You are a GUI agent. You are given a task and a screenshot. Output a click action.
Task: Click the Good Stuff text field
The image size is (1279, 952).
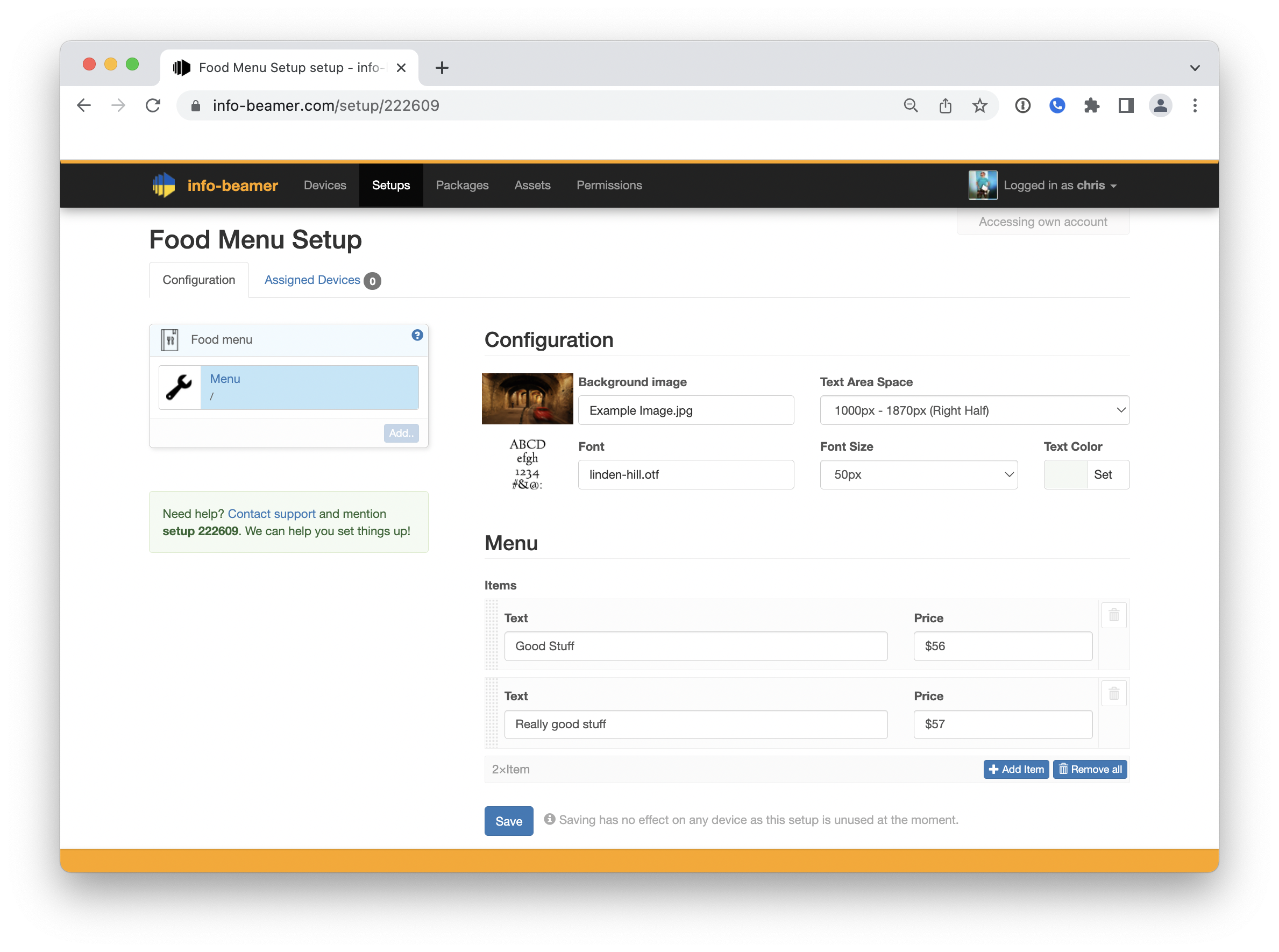coord(695,646)
